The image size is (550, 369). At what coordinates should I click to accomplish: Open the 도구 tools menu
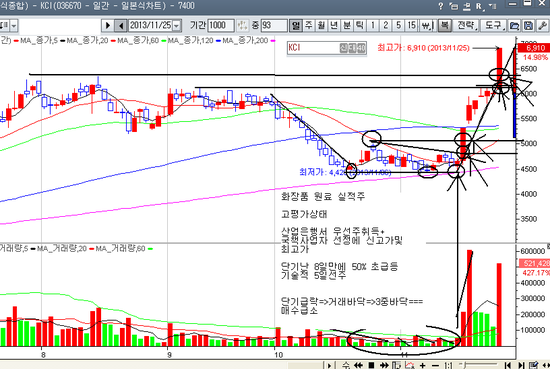coord(494,26)
